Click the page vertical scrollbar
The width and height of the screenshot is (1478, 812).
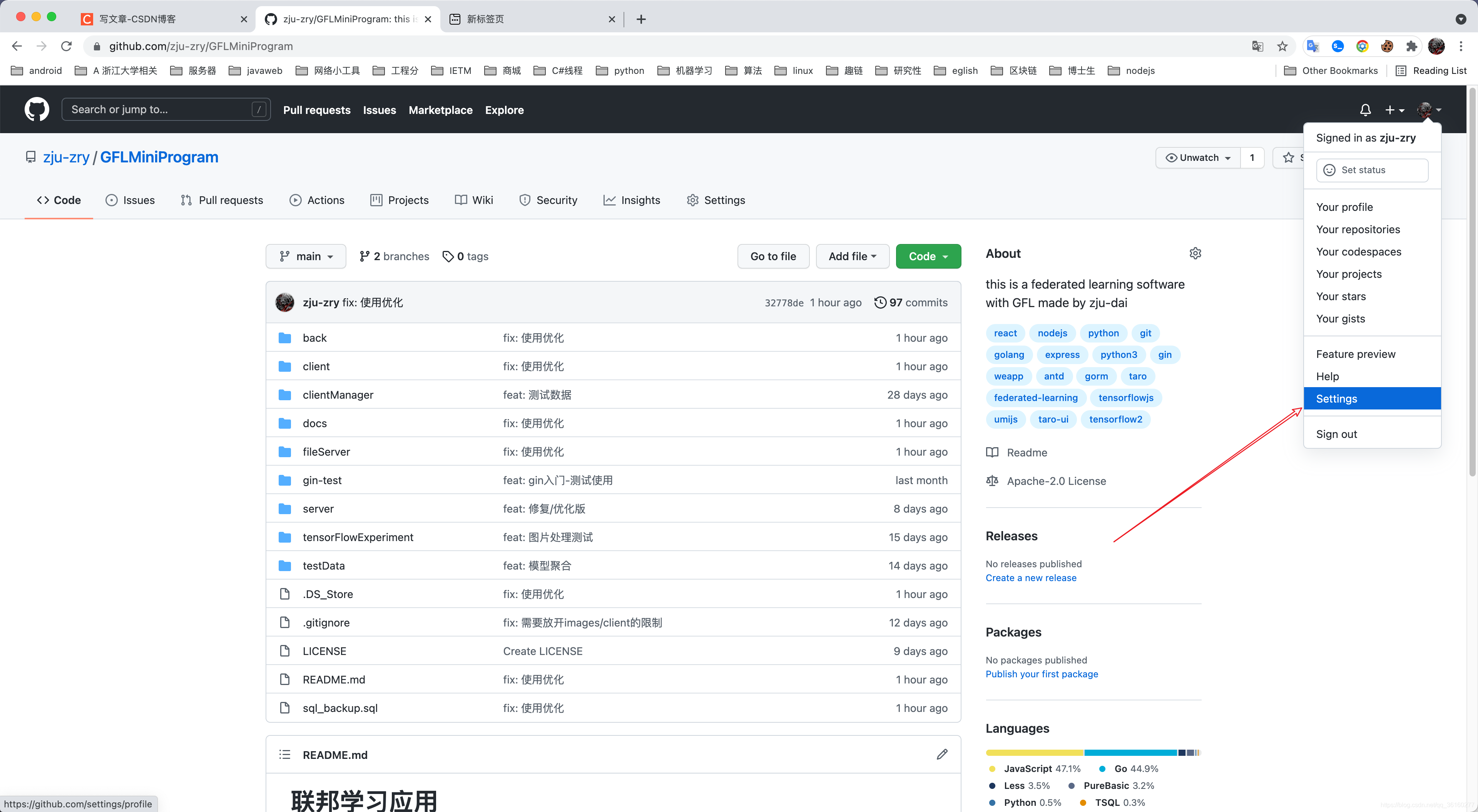(x=1472, y=281)
